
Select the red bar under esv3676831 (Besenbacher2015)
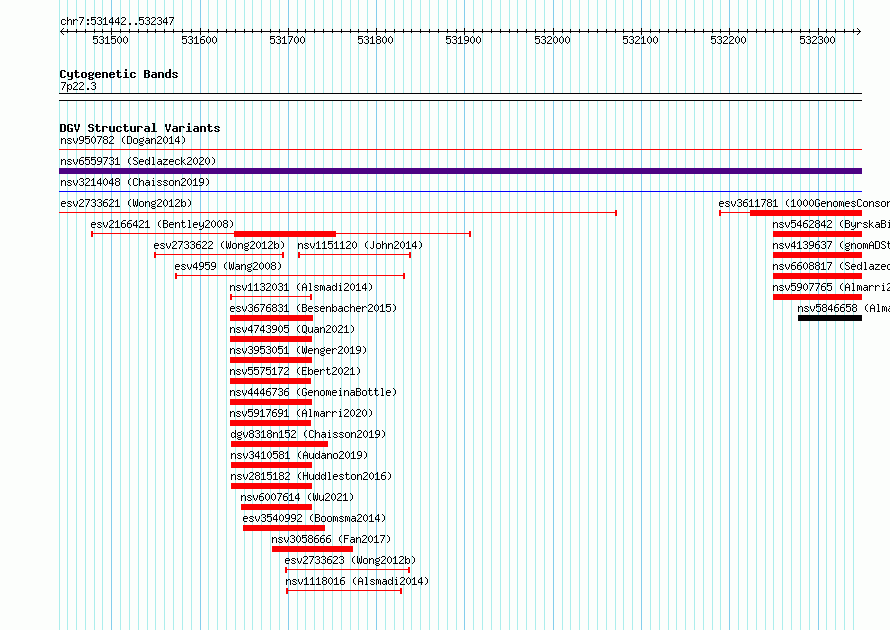(271, 318)
